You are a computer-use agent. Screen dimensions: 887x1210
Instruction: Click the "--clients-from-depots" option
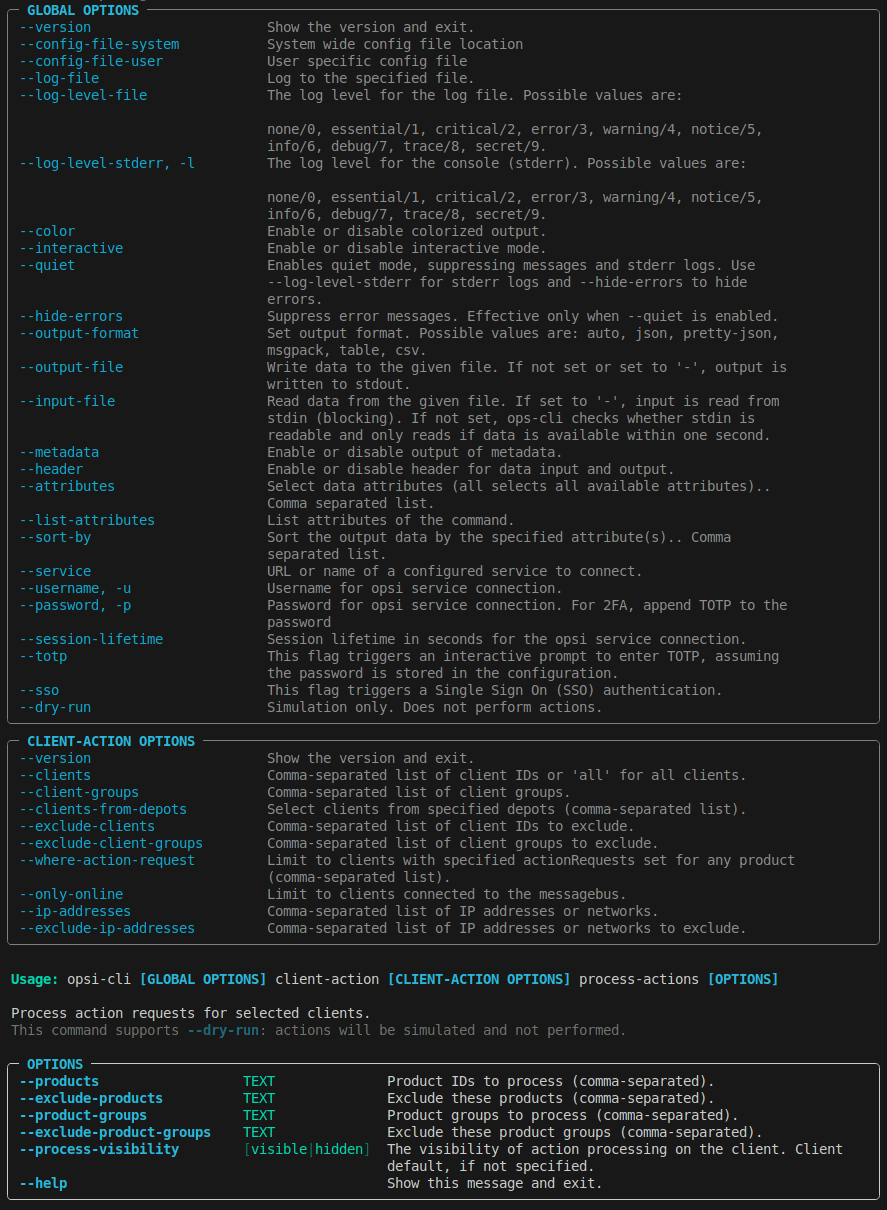(x=103, y=809)
